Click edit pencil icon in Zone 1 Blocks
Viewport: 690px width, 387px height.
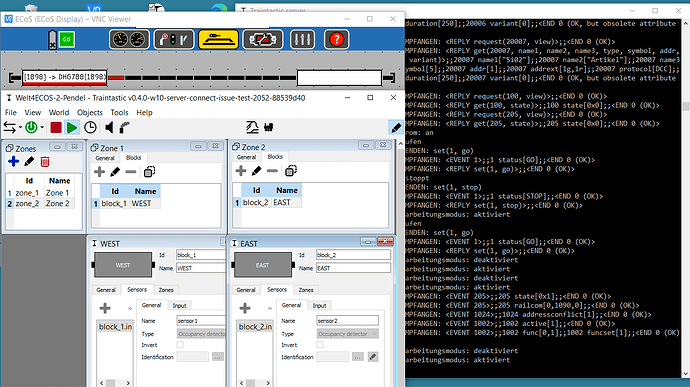115,172
